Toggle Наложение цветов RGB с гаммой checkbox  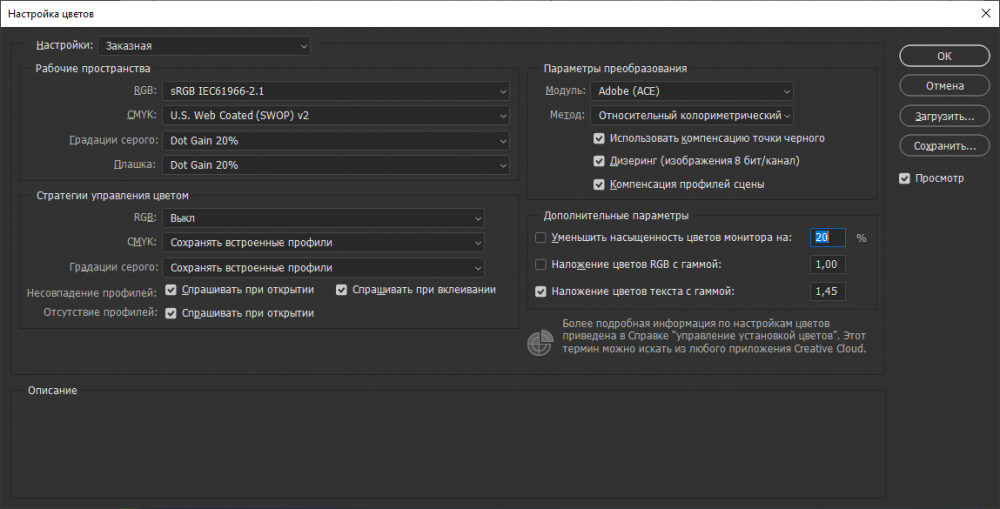click(x=541, y=265)
